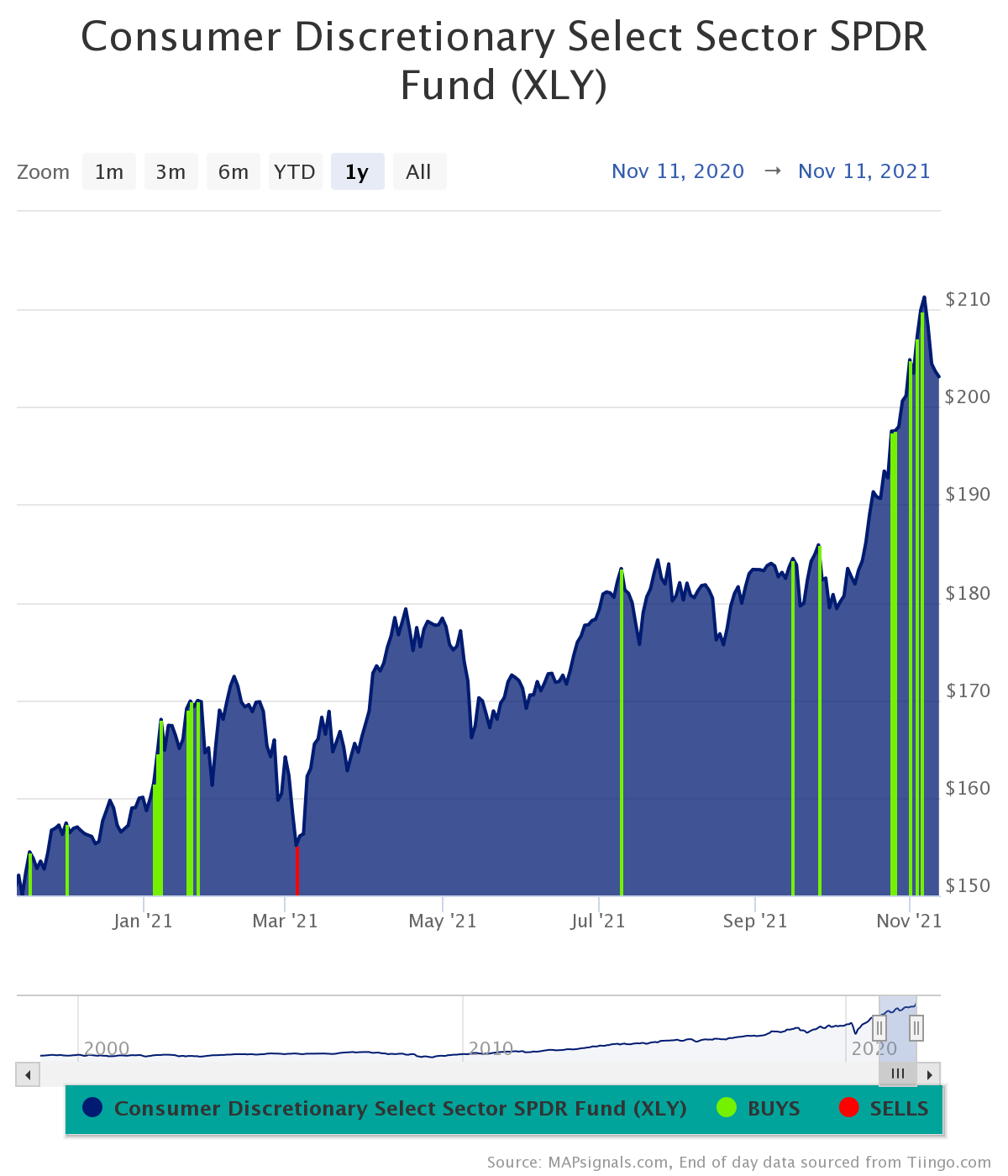The width and height of the screenshot is (1008, 1176).
Task: Click the green BUYS legend dot
Action: pyautogui.click(x=727, y=1108)
